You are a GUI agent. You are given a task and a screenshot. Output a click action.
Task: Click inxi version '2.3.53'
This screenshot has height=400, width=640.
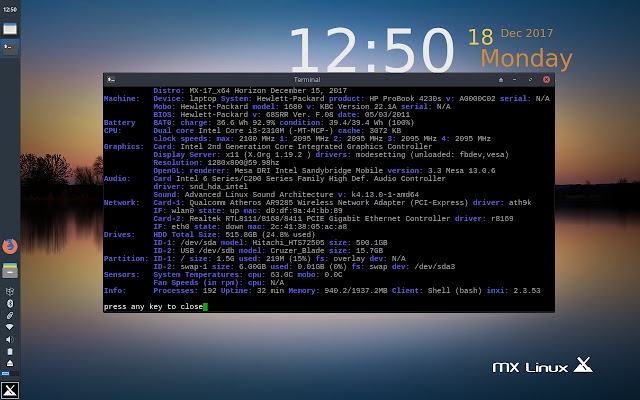pyautogui.click(x=527, y=290)
